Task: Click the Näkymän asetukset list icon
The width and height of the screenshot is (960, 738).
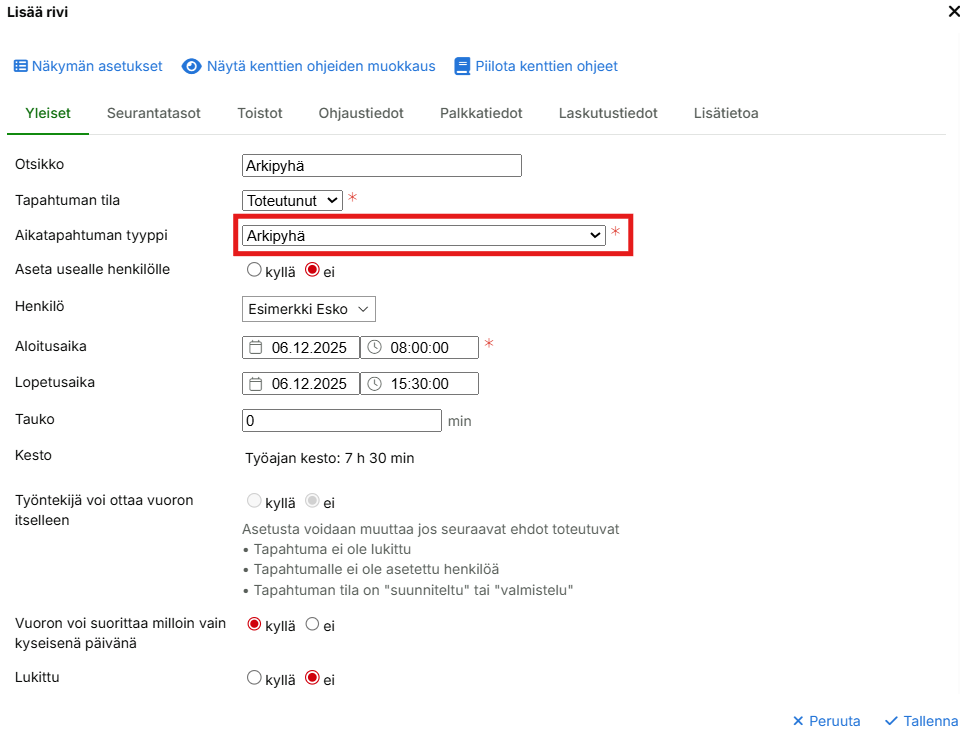Action: point(20,66)
